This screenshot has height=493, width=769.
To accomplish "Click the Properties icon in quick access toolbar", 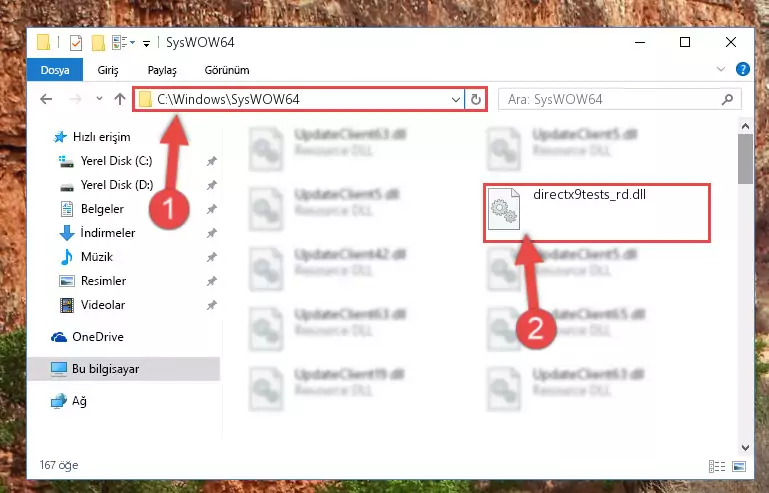I will pos(76,43).
